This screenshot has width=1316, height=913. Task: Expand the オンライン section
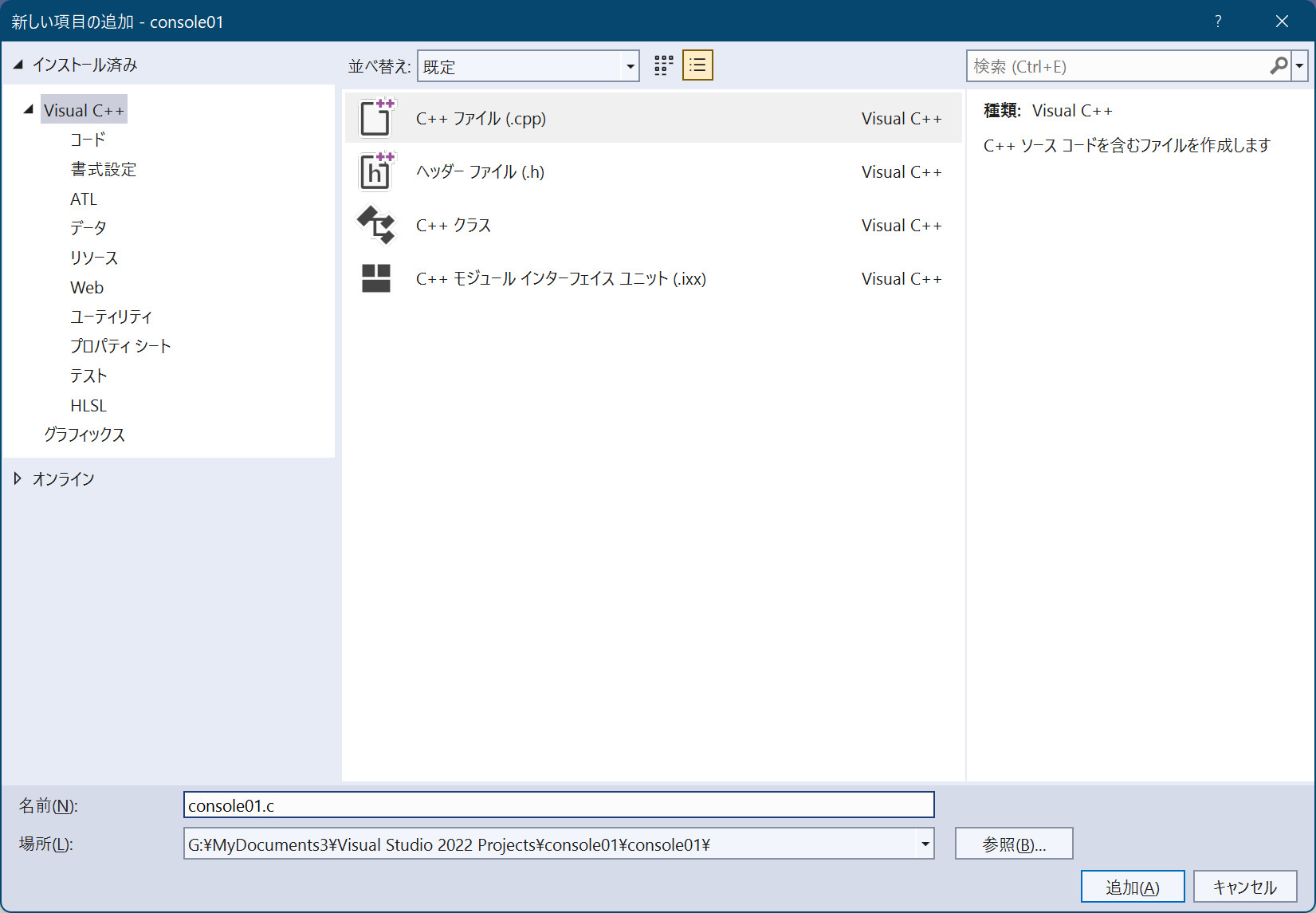point(18,478)
